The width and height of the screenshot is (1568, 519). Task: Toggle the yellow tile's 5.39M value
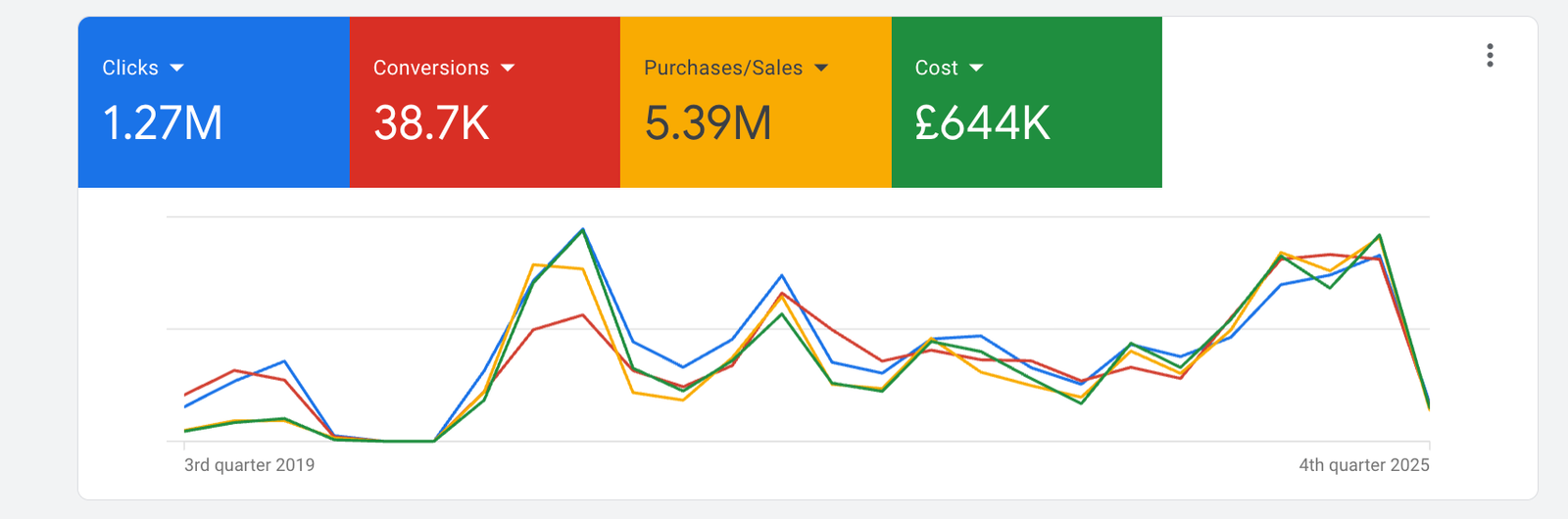pyautogui.click(x=708, y=123)
